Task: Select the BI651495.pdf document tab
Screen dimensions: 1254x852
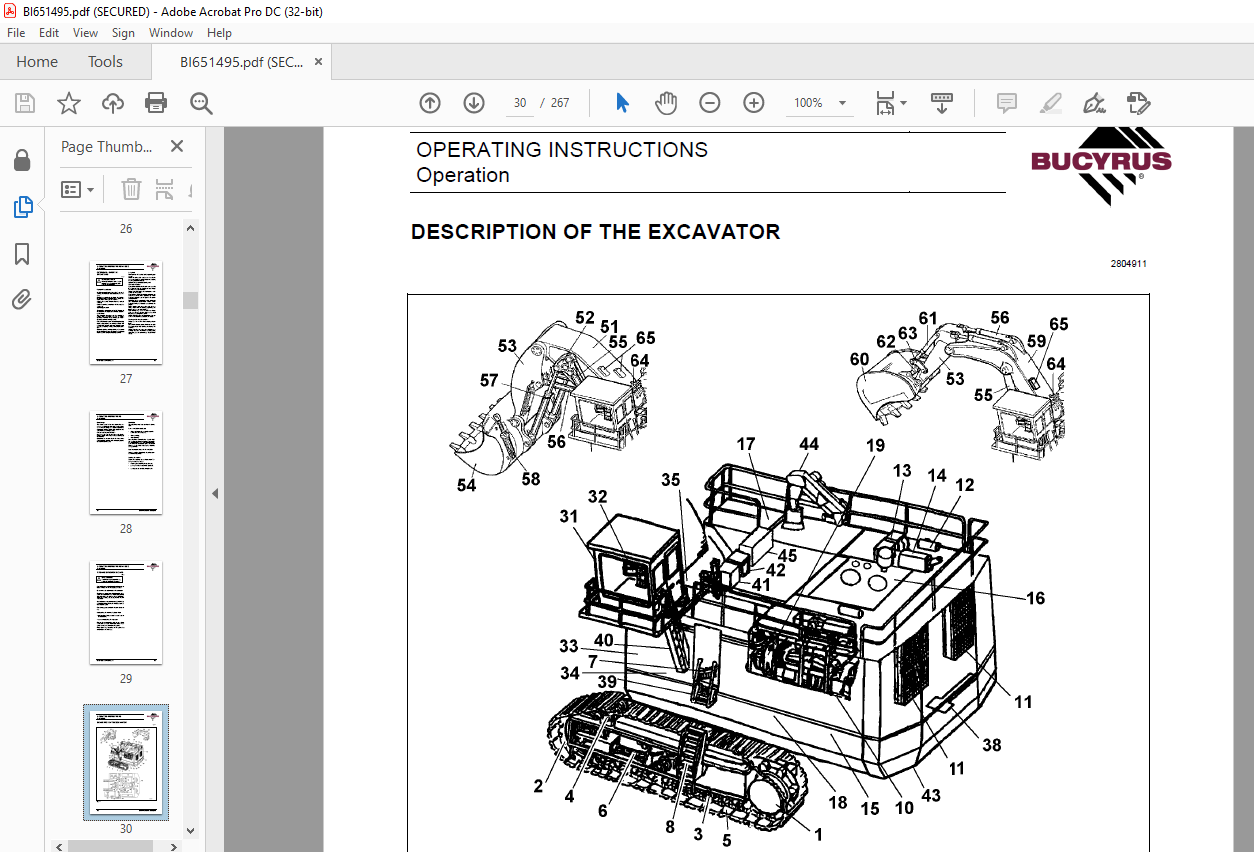Action: (x=241, y=62)
